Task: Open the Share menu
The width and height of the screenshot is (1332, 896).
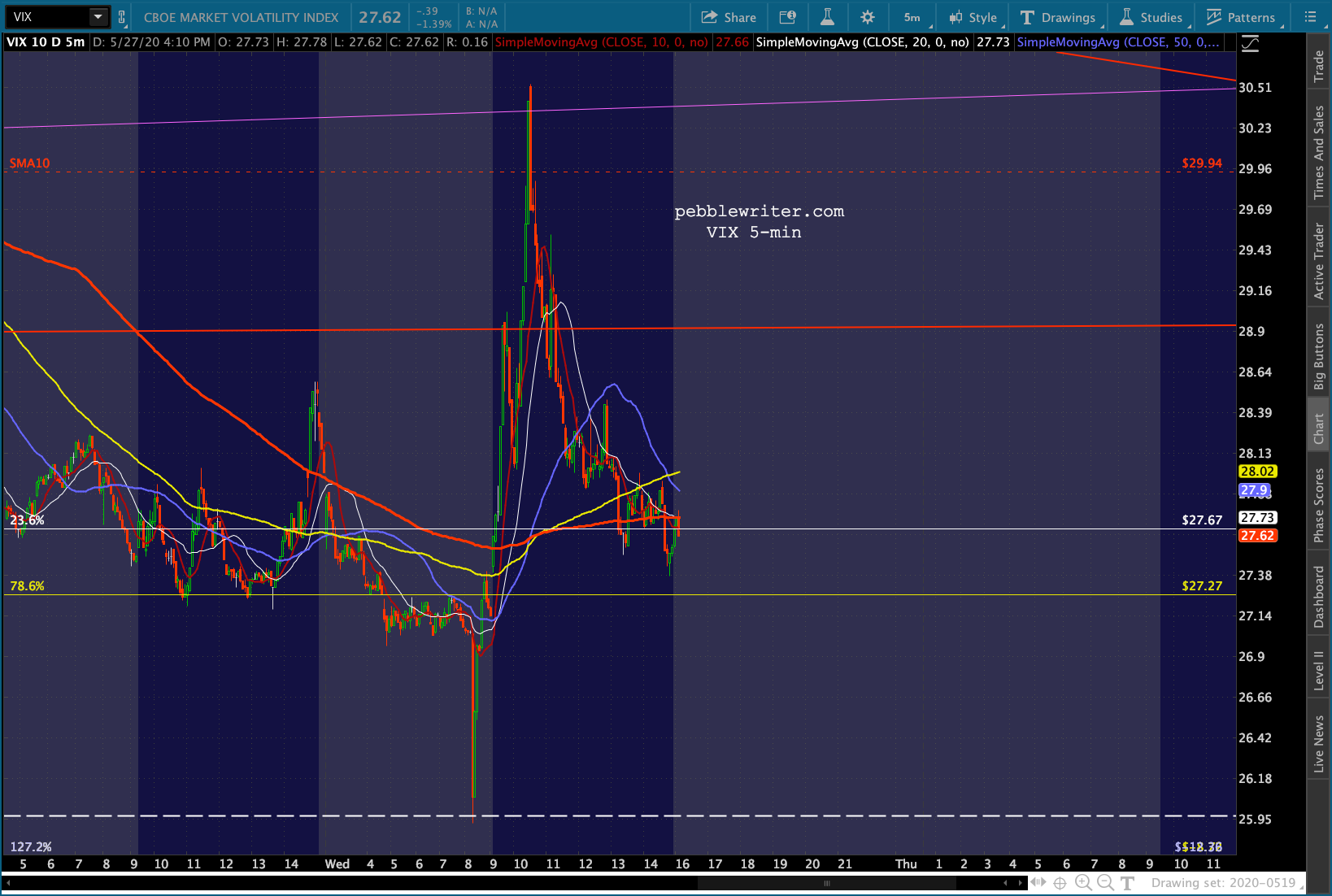Action: [729, 17]
